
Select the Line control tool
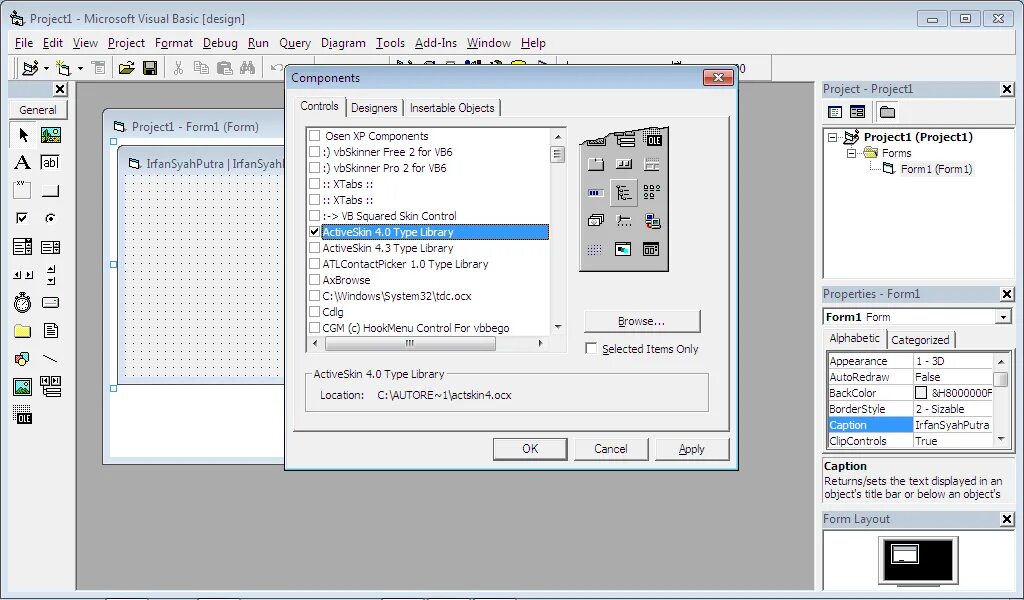tap(51, 359)
